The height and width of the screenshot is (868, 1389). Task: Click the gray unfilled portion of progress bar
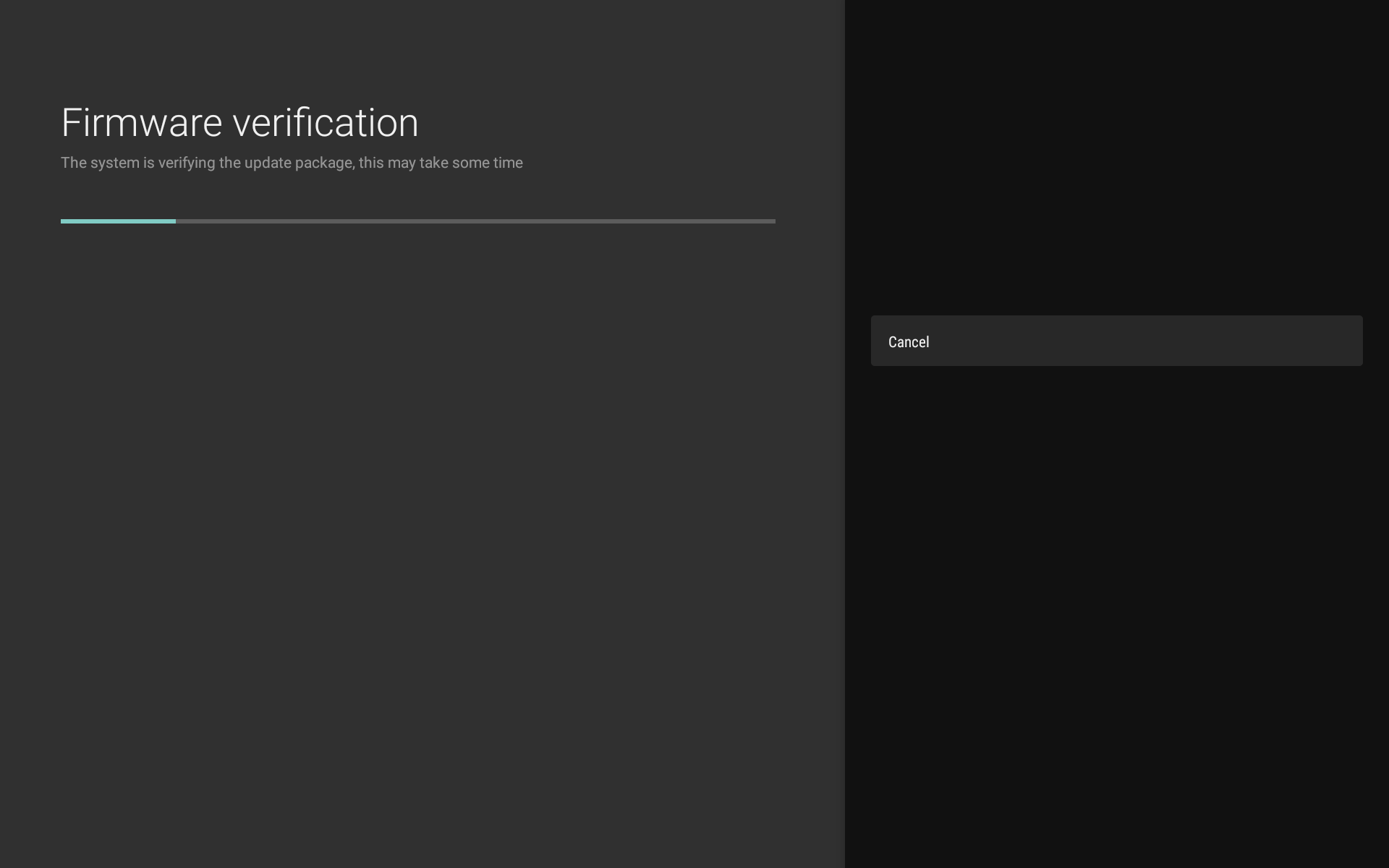pos(475,221)
